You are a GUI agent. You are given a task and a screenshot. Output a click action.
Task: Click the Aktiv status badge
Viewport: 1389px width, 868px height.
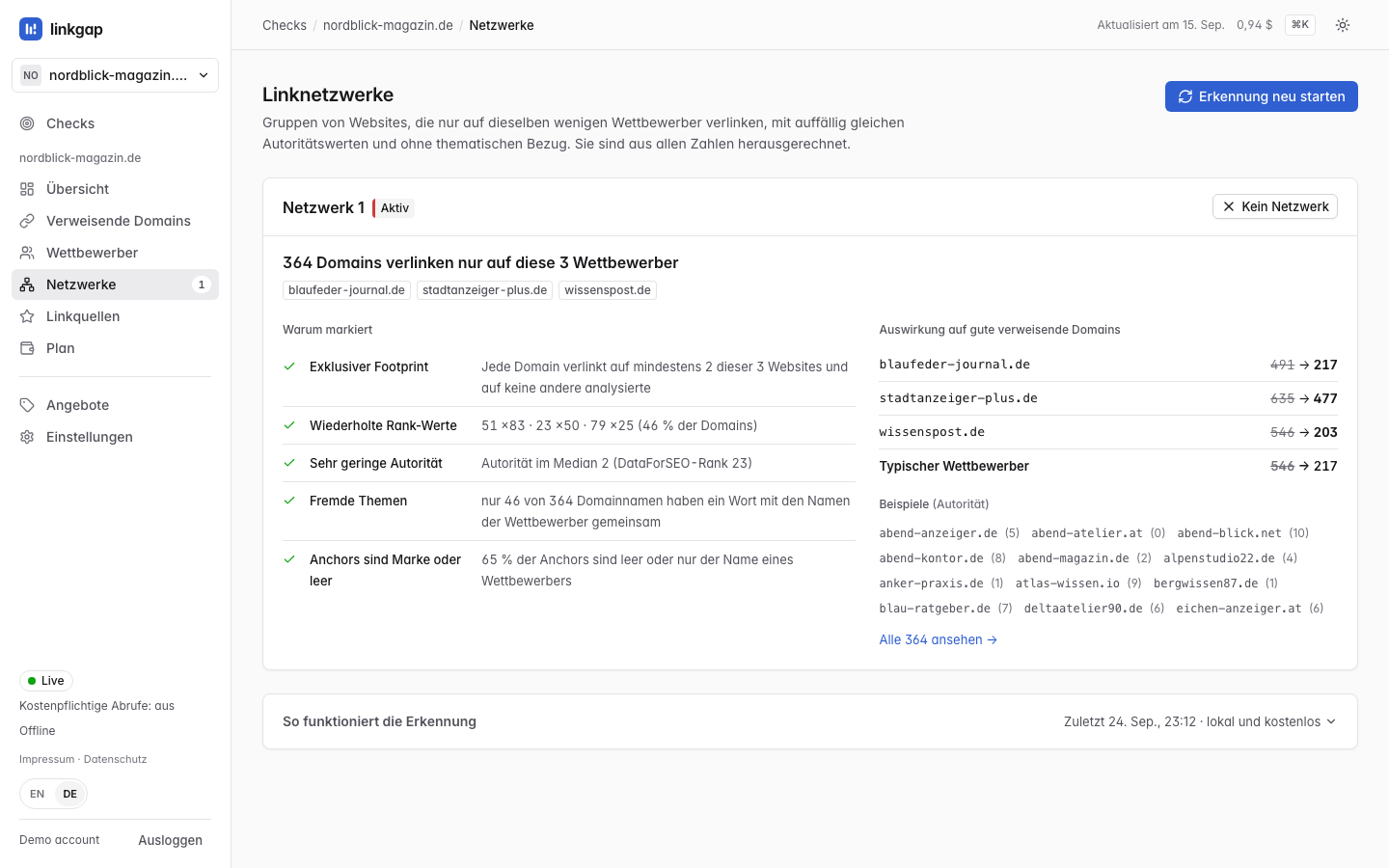point(394,208)
